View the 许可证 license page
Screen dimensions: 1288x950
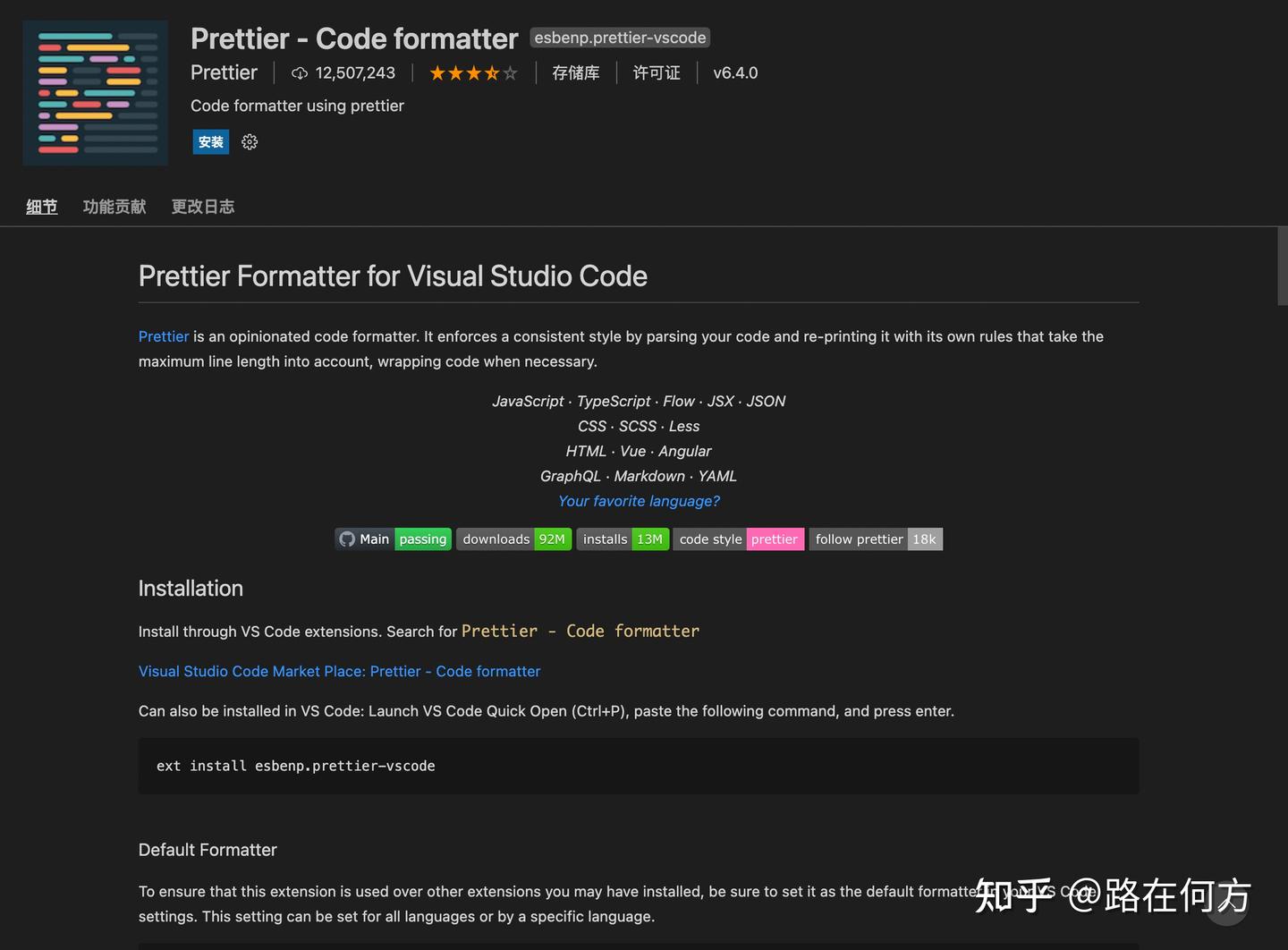point(657,72)
